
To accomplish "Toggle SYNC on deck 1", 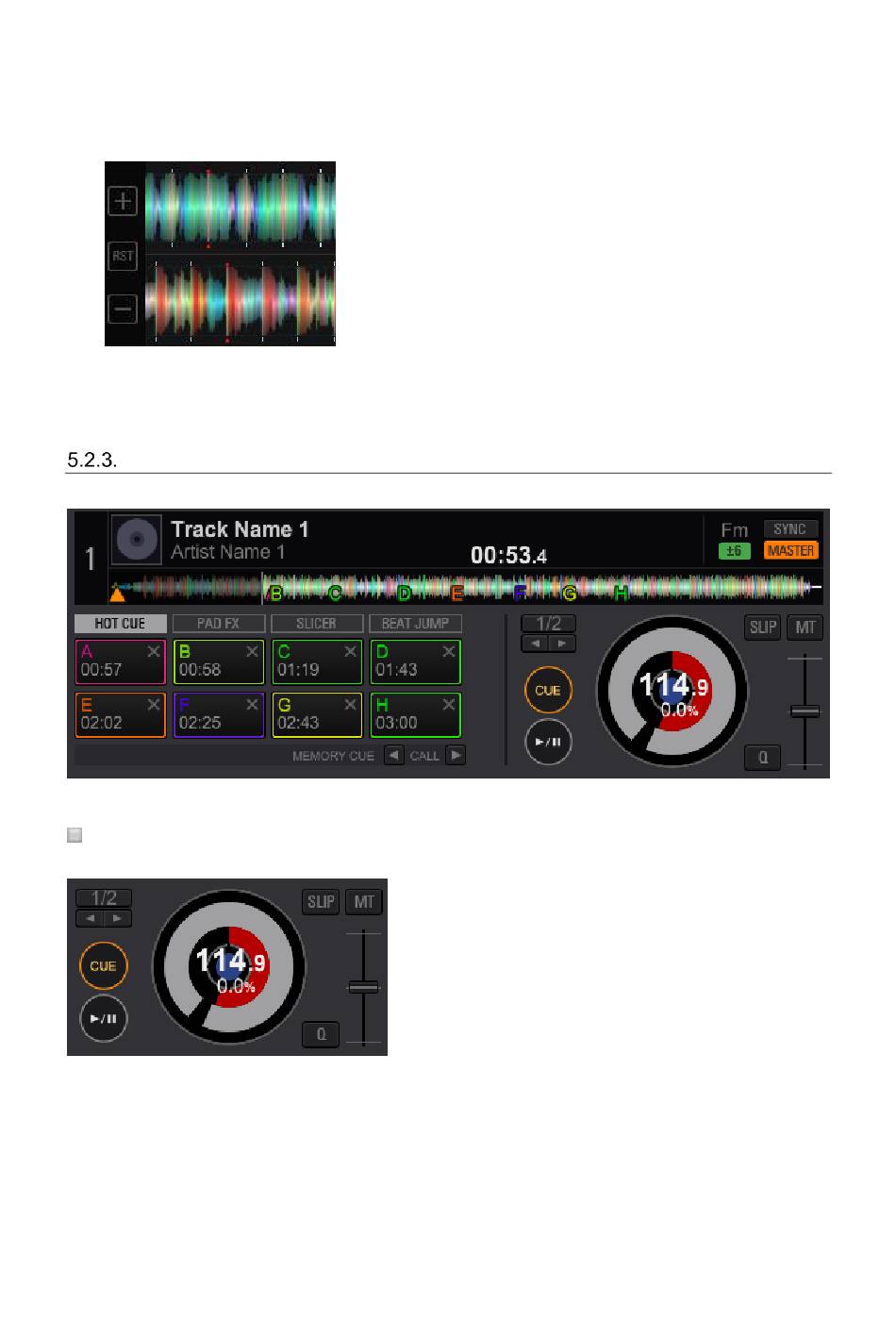I will coord(790,529).
